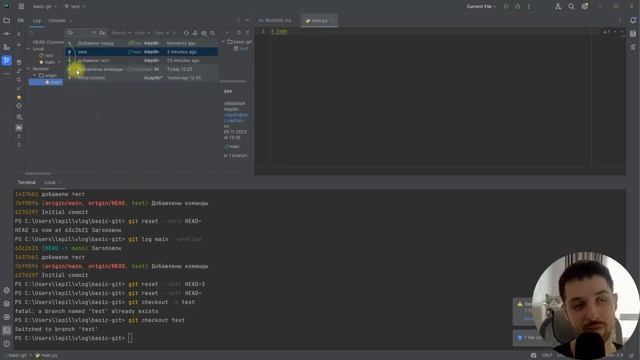Collapse the Local branches node
This screenshot has height=360, width=640.
(x=29, y=49)
